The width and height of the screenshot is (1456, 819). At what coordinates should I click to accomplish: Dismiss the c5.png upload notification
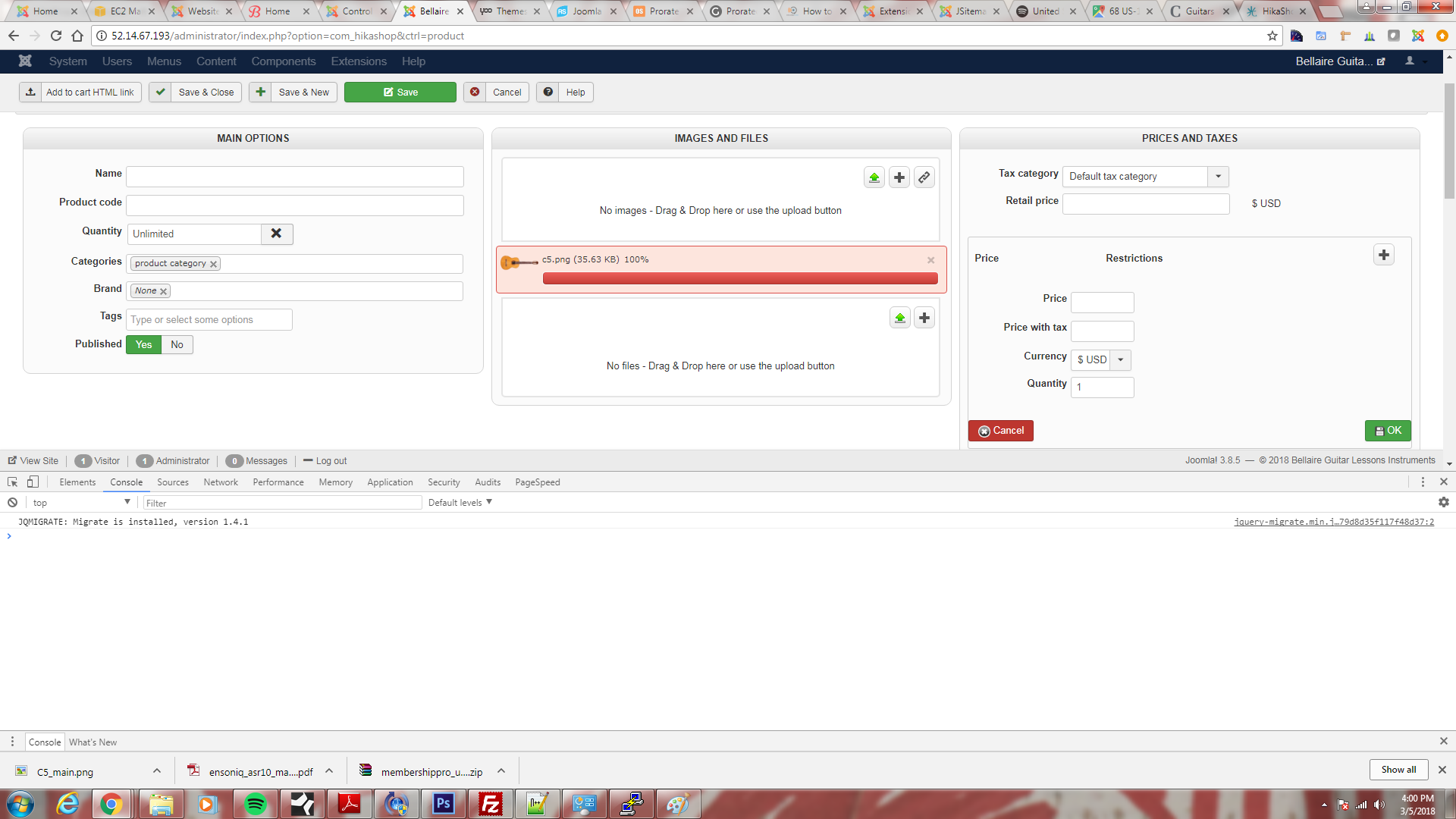pyautogui.click(x=931, y=260)
